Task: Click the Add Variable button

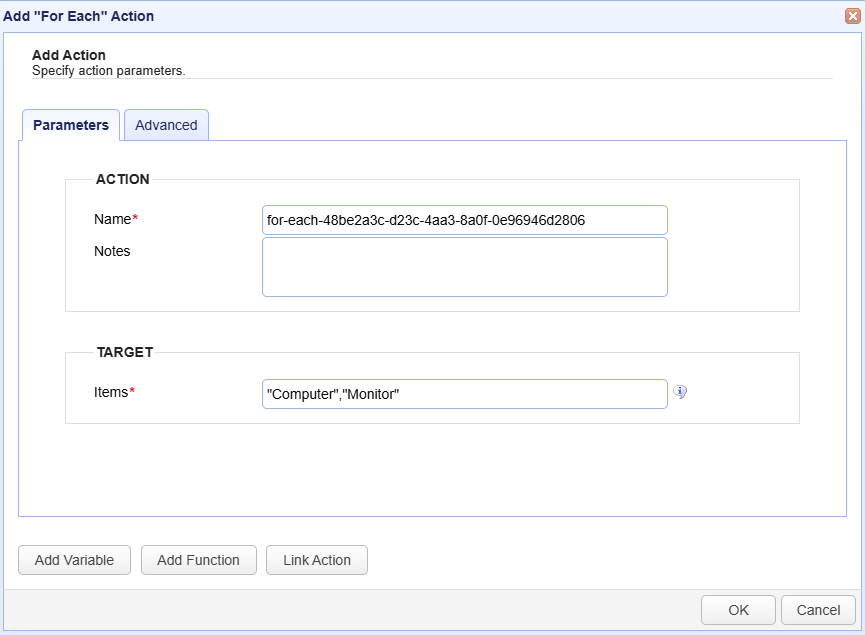Action: click(x=74, y=560)
